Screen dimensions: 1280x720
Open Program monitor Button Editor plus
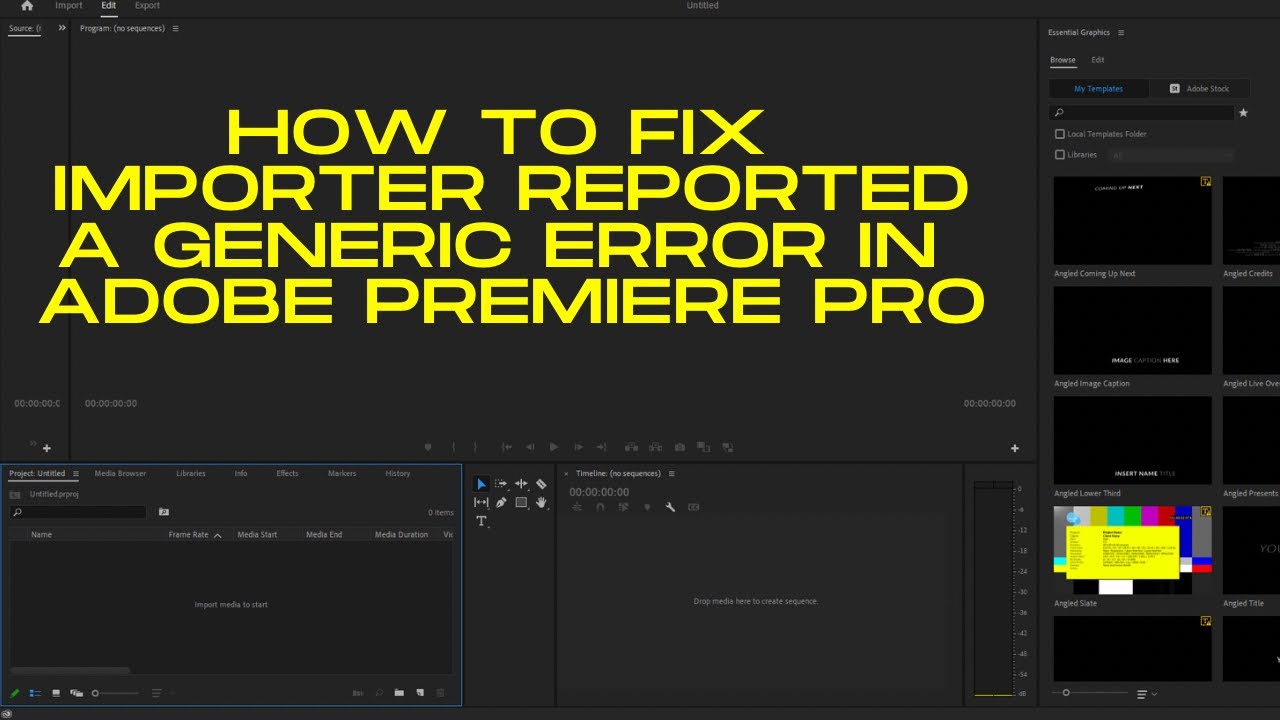click(x=1015, y=448)
